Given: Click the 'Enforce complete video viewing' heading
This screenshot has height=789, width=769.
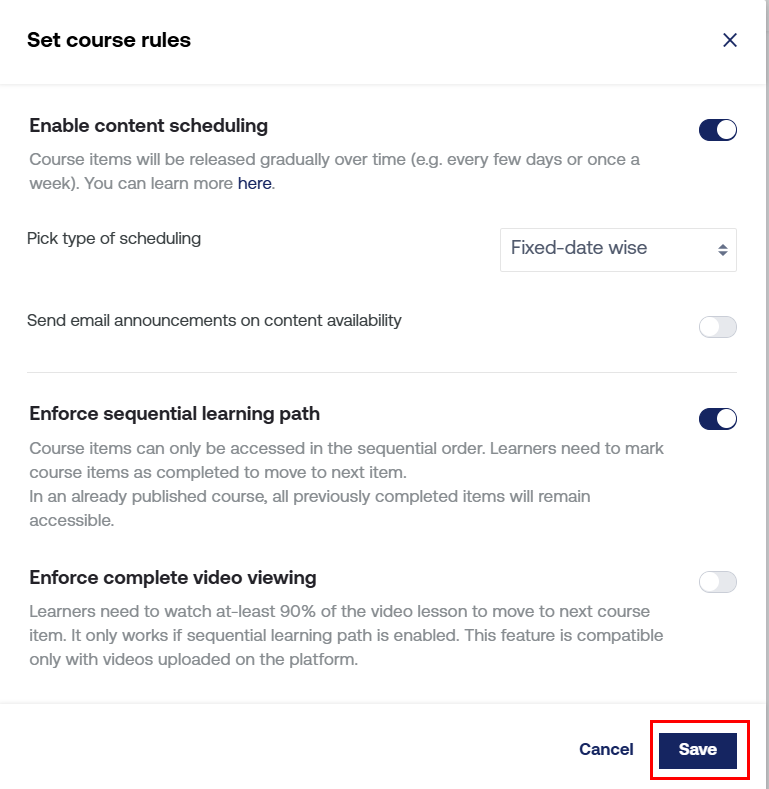Looking at the screenshot, I should point(173,577).
